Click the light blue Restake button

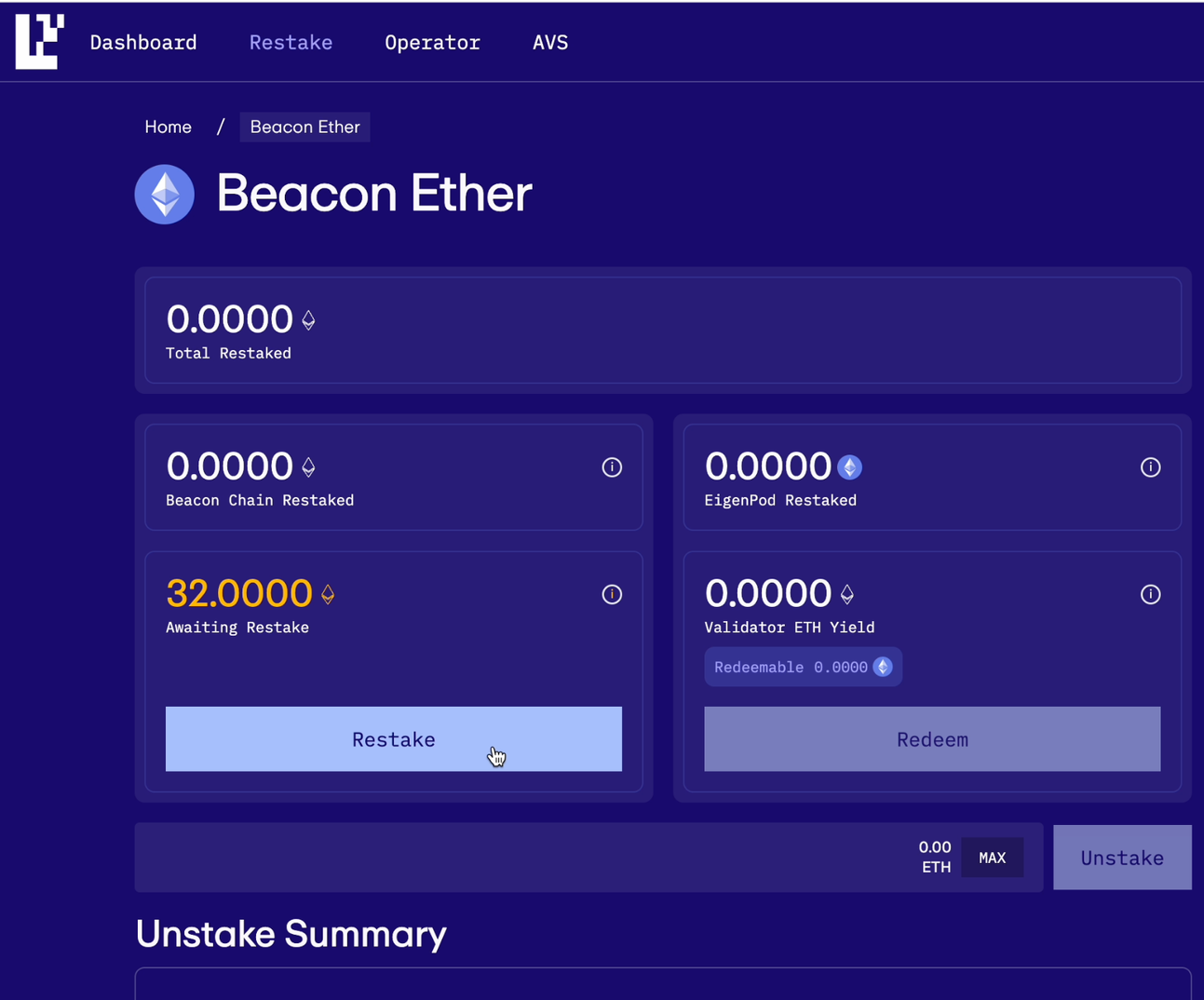pyautogui.click(x=394, y=739)
